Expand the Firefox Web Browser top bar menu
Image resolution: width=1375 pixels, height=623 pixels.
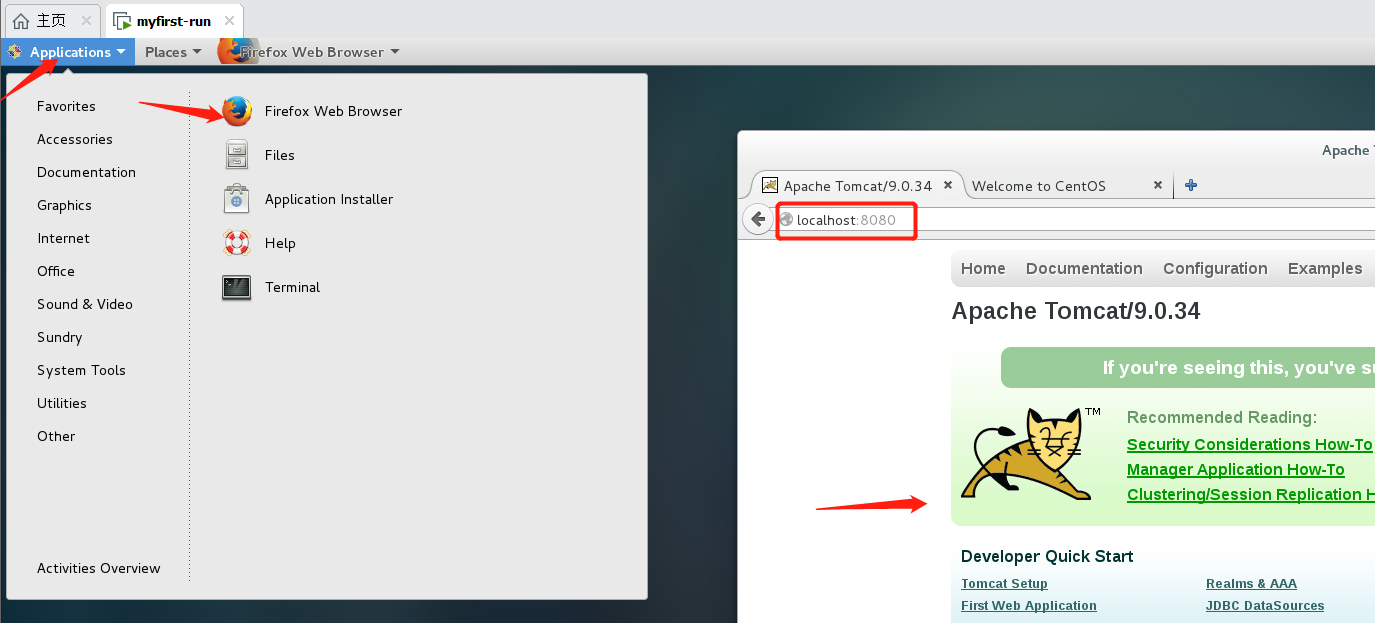point(310,52)
